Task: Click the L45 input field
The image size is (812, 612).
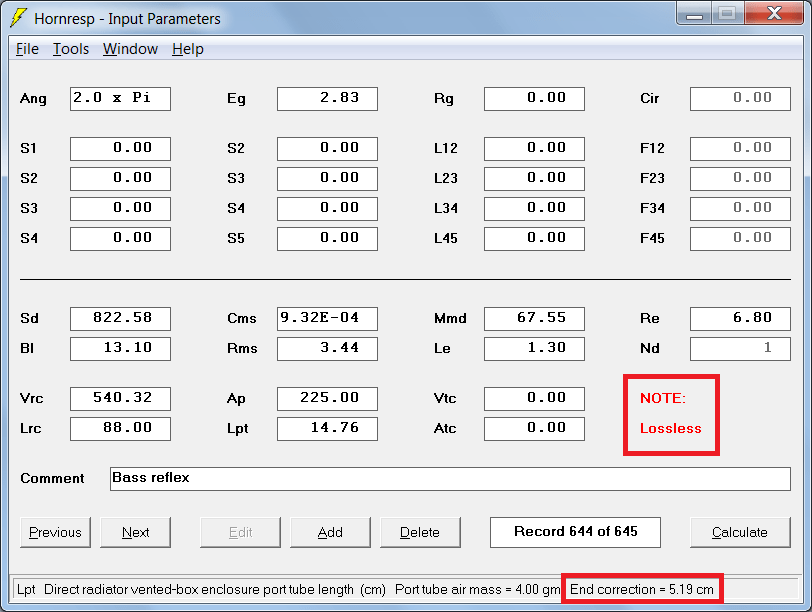Action: 534,239
